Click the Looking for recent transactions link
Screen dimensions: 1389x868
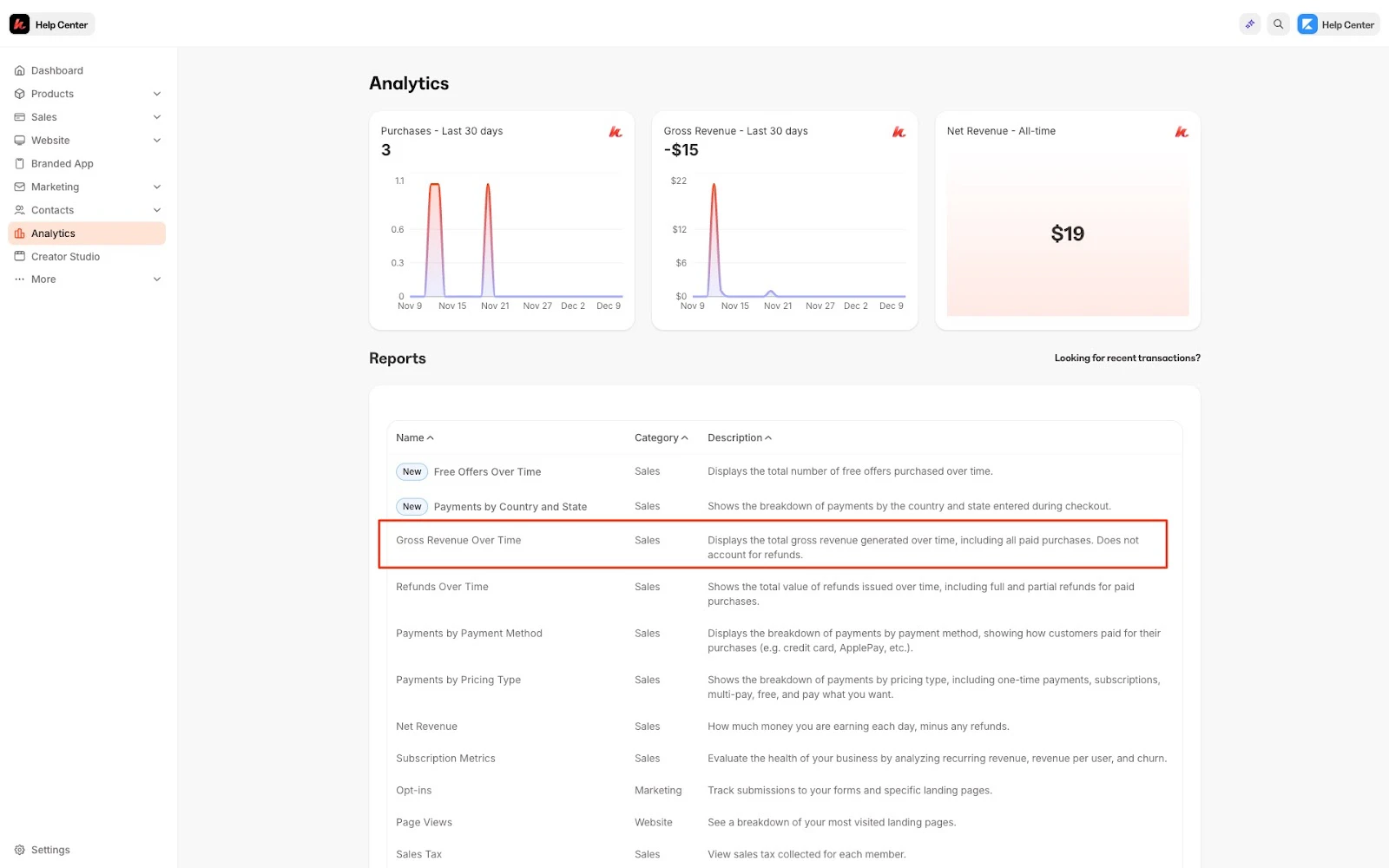1127,358
